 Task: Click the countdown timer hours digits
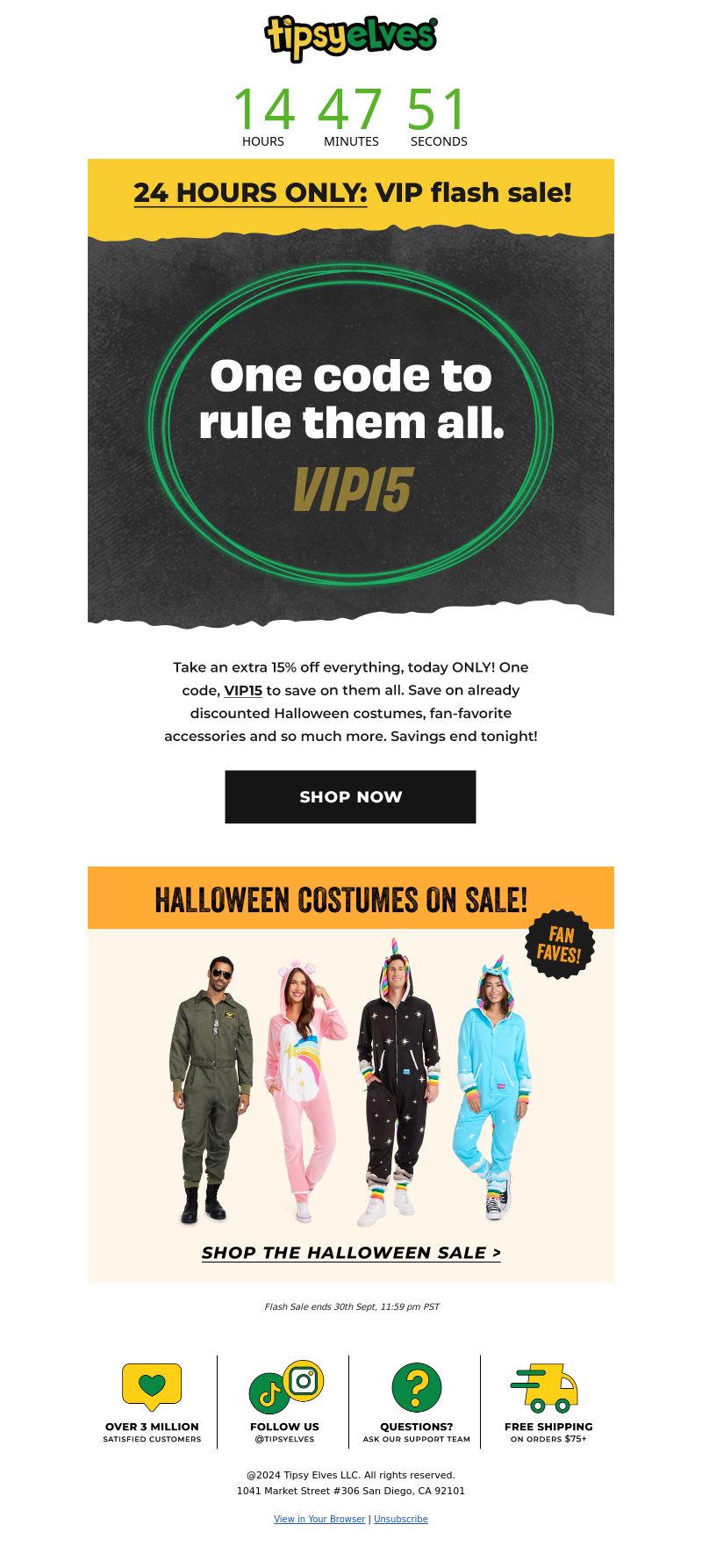point(263,110)
